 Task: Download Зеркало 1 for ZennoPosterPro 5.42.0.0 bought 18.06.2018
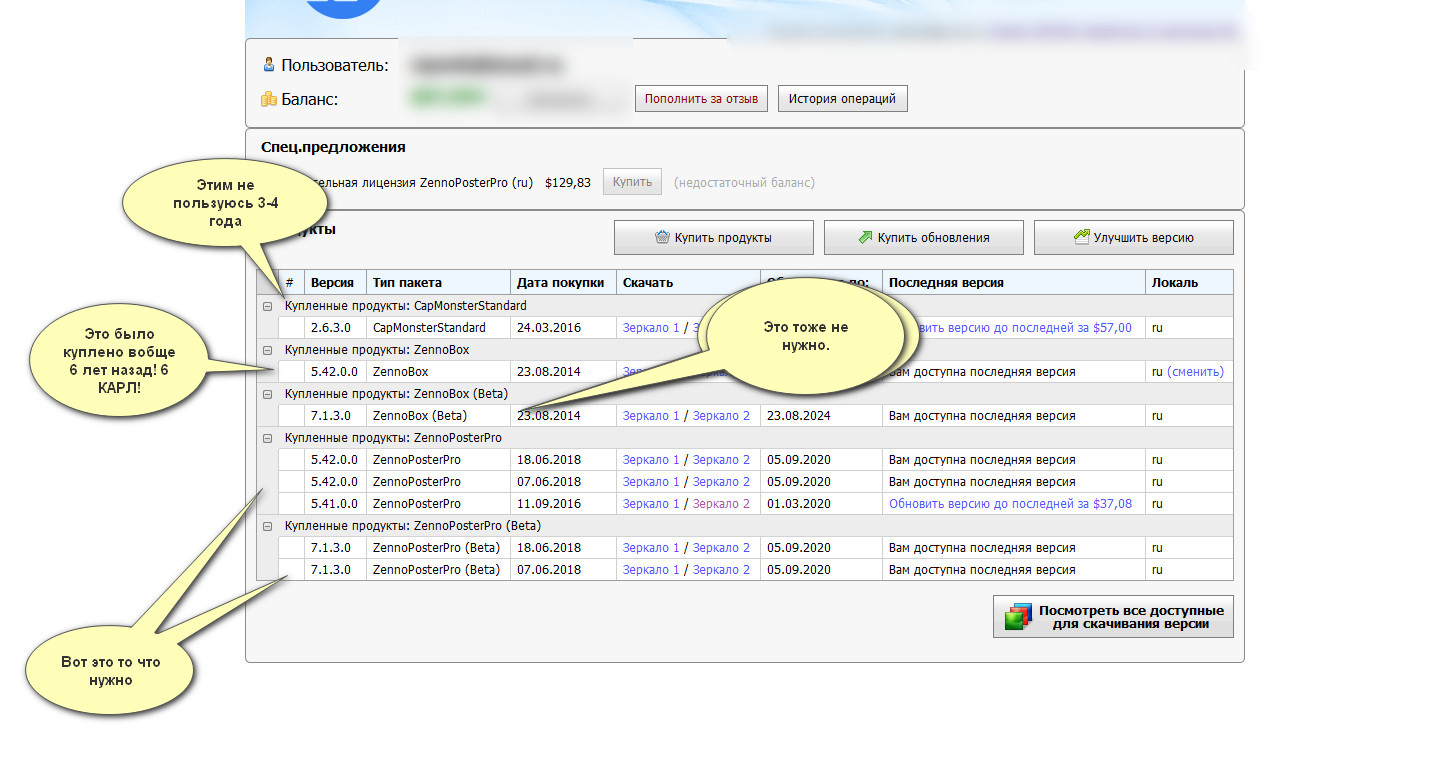651,460
